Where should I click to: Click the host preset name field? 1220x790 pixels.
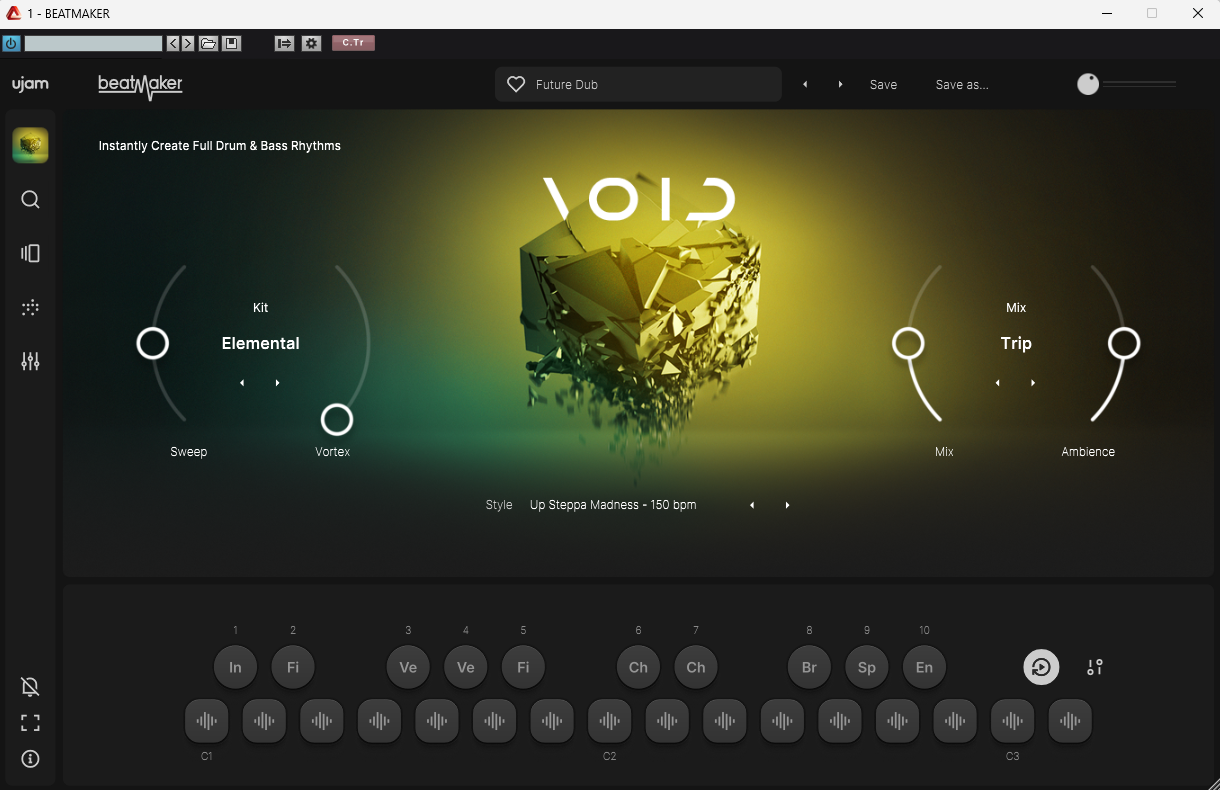click(x=93, y=43)
